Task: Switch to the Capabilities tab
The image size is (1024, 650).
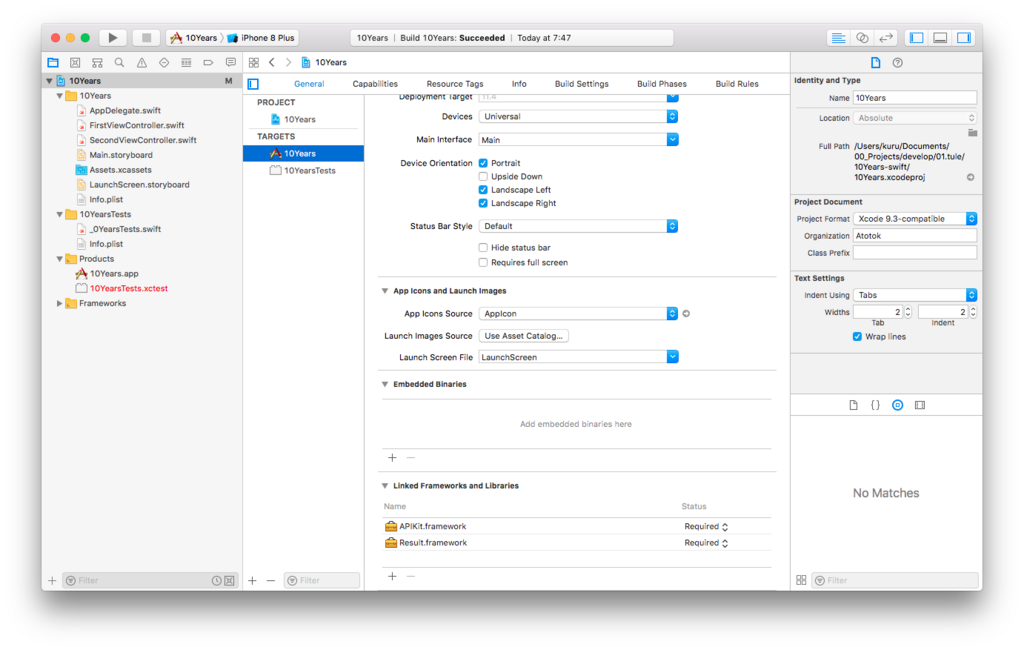Action: point(375,84)
